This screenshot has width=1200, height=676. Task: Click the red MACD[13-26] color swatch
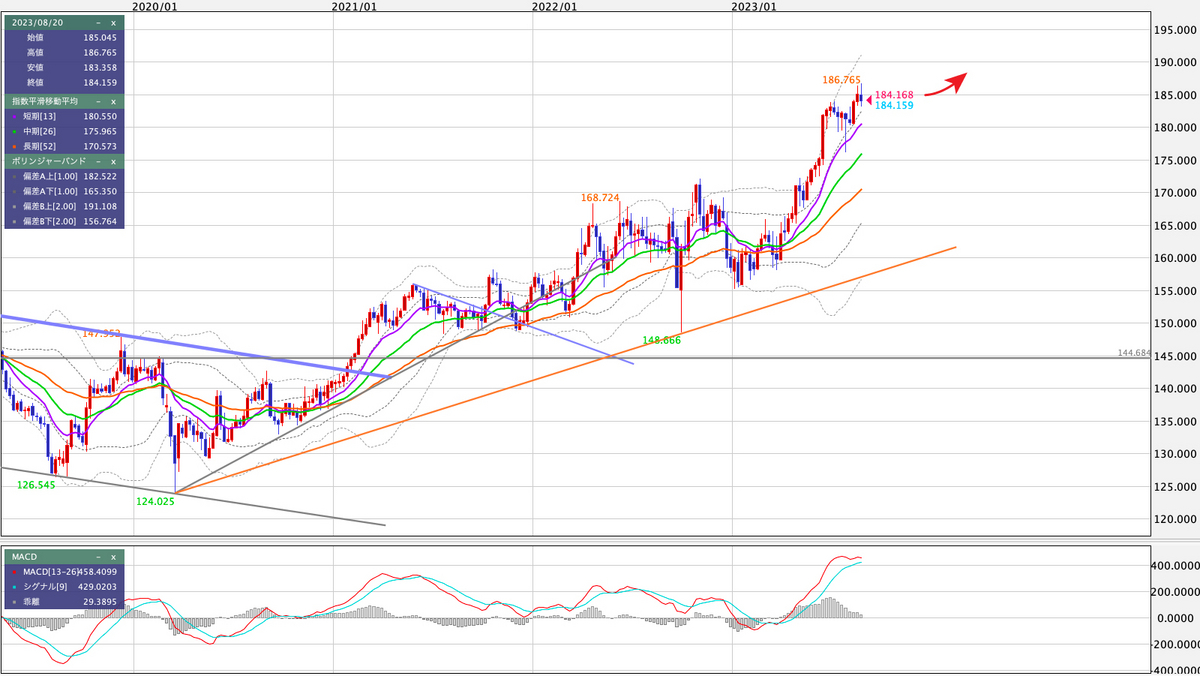click(x=12, y=571)
